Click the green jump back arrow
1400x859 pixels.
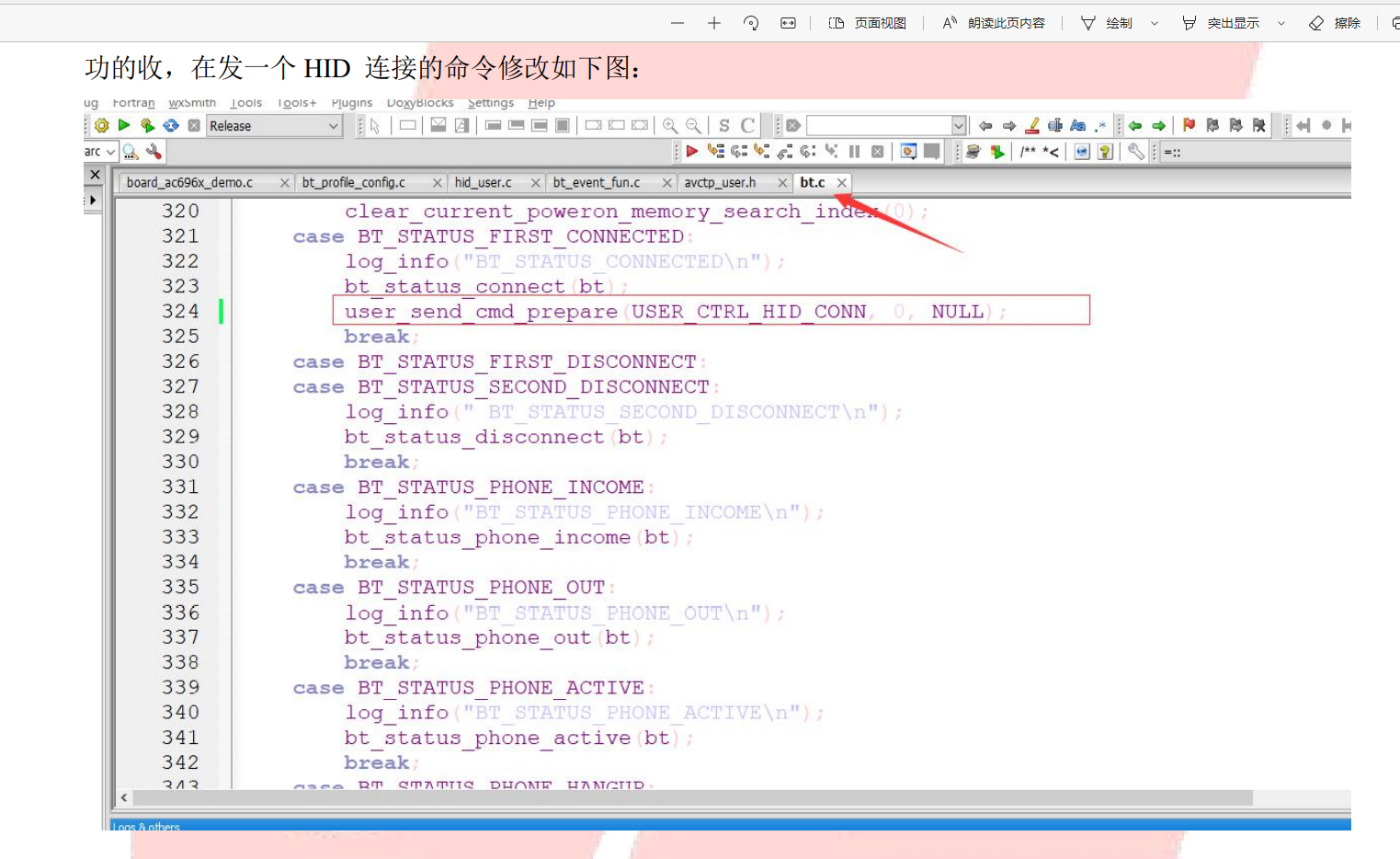(1135, 126)
